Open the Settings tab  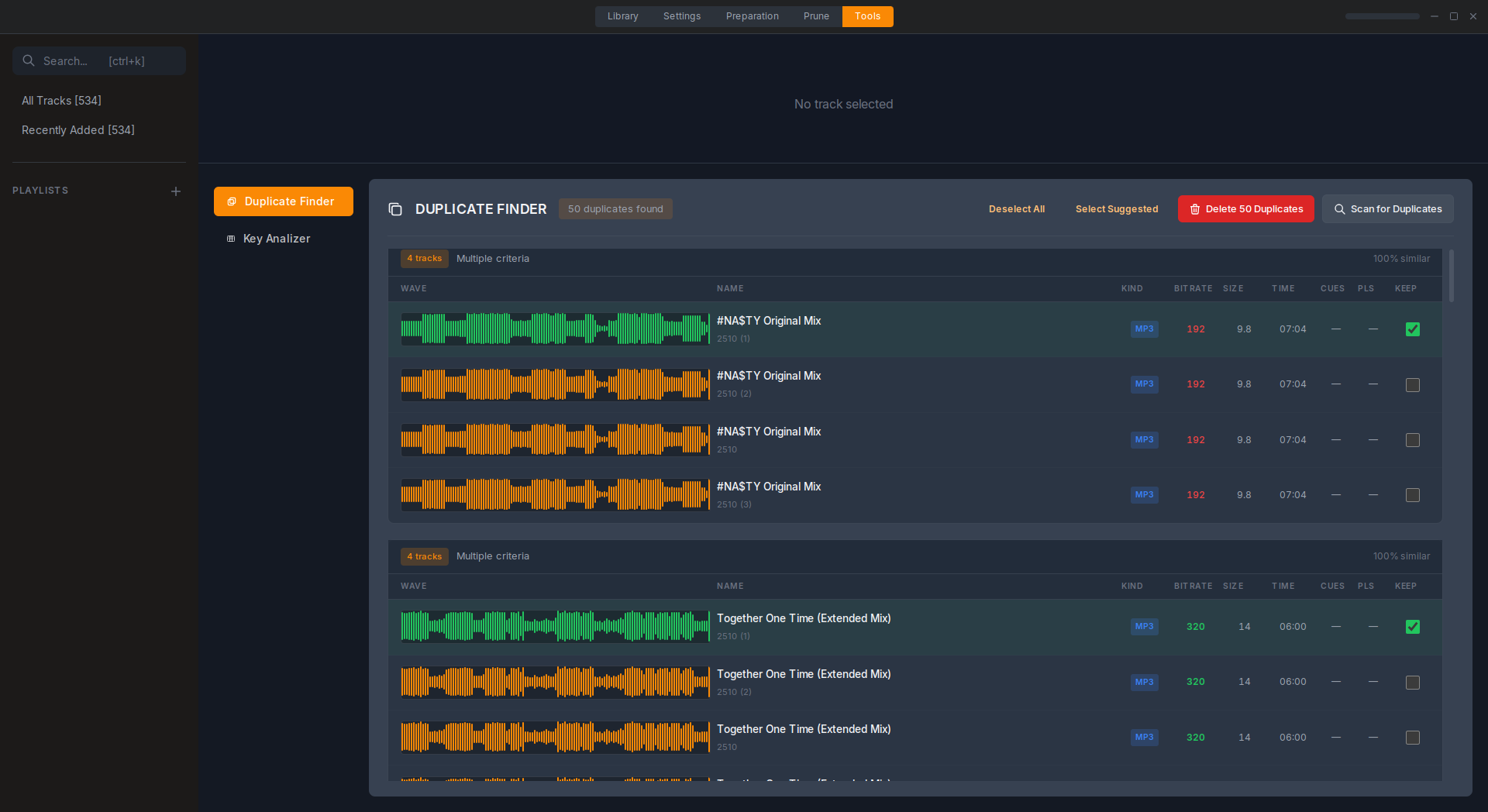(681, 16)
